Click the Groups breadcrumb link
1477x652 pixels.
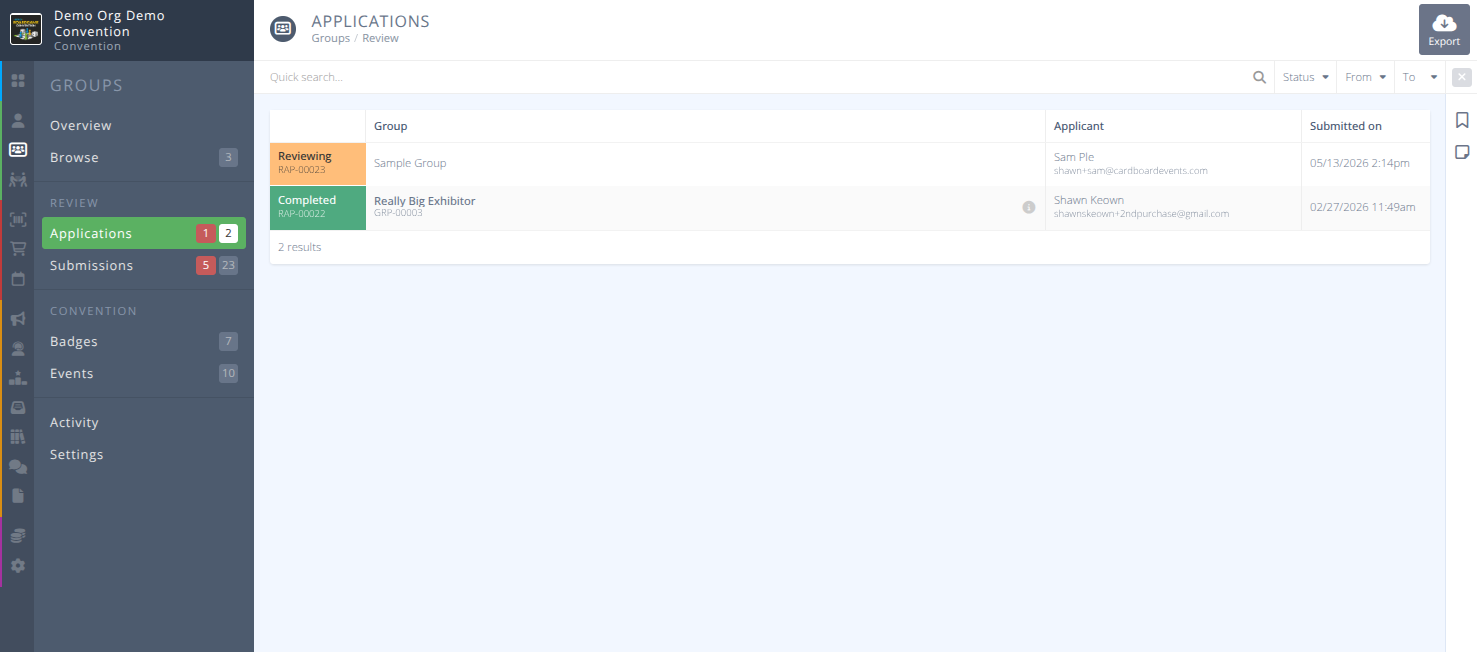[x=331, y=38]
